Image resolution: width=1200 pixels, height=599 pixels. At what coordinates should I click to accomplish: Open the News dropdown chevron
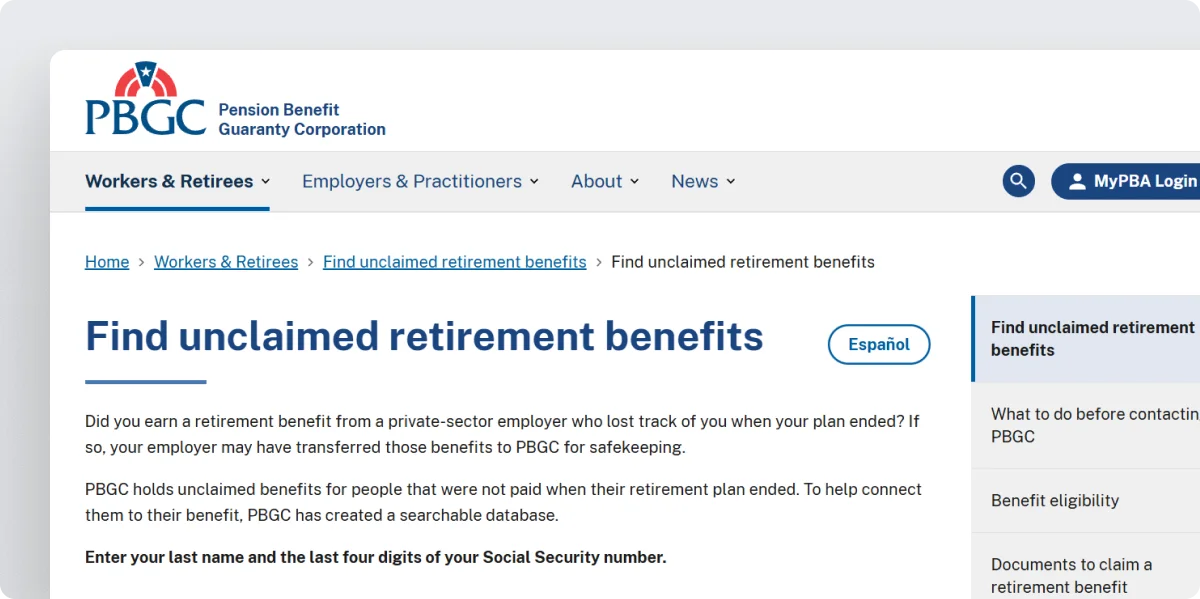(730, 181)
